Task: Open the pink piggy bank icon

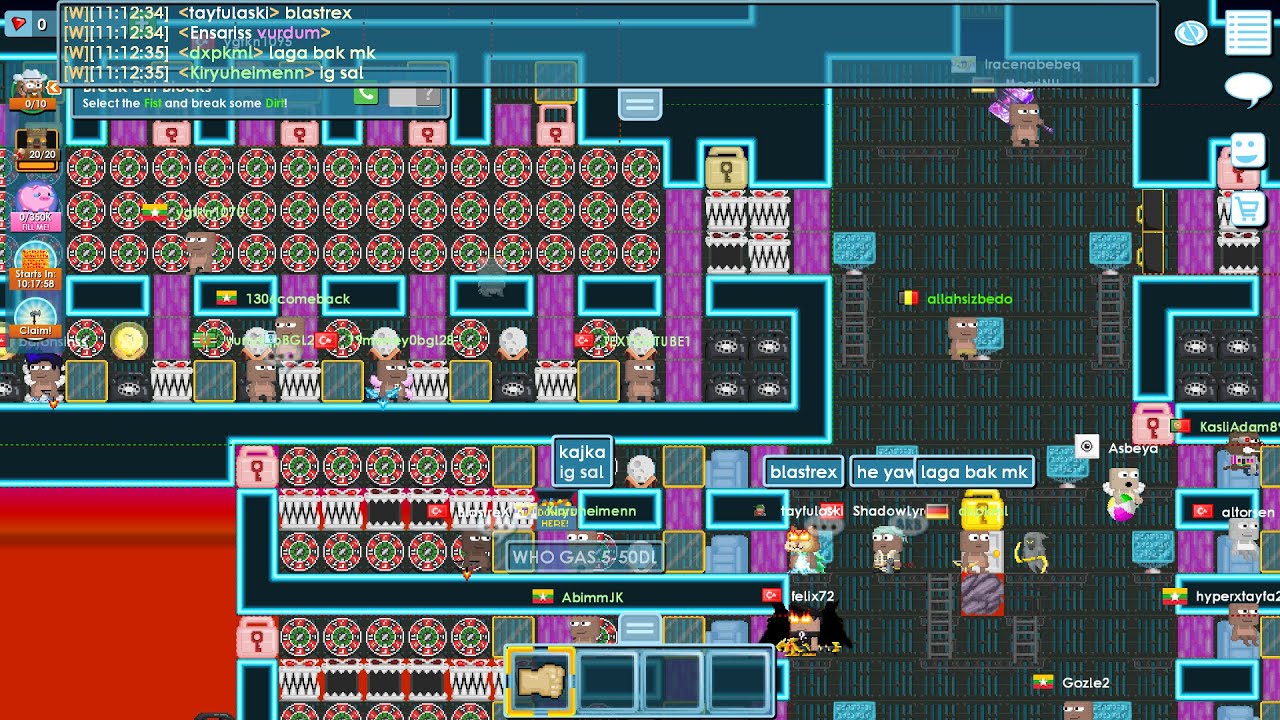Action: pyautogui.click(x=35, y=204)
